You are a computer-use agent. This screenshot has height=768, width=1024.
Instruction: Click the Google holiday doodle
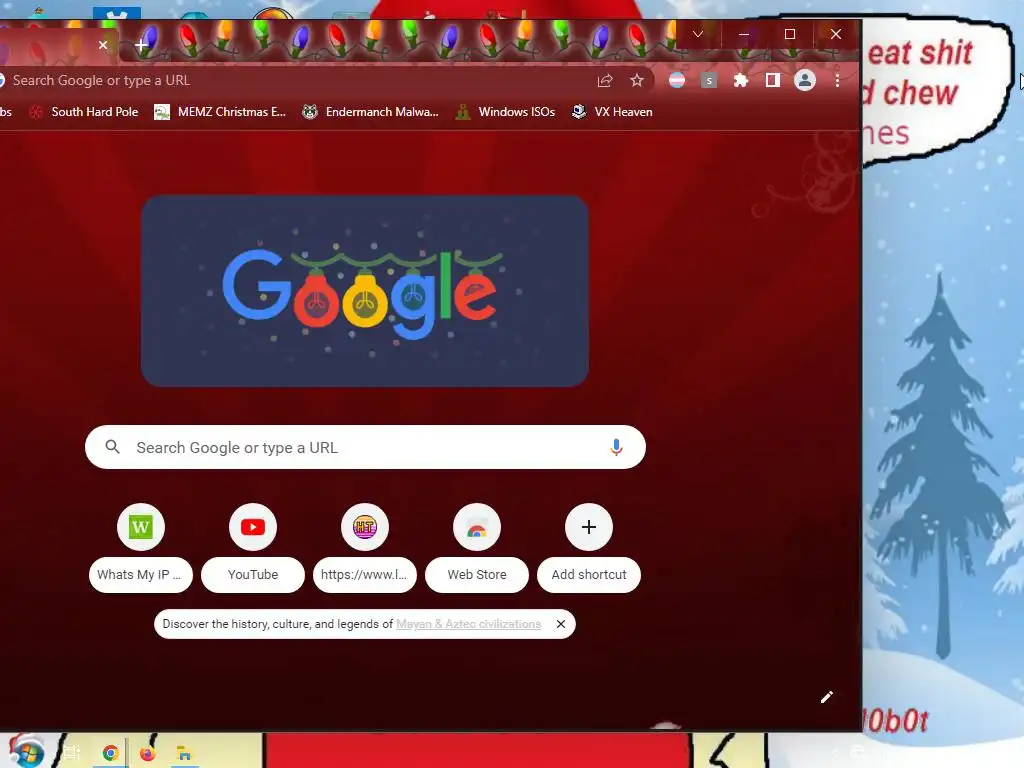coord(365,291)
